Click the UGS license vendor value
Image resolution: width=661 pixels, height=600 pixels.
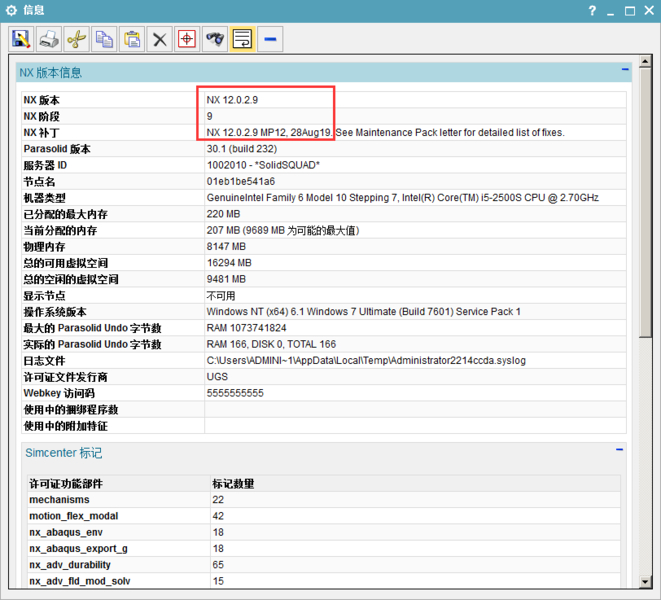click(x=217, y=377)
